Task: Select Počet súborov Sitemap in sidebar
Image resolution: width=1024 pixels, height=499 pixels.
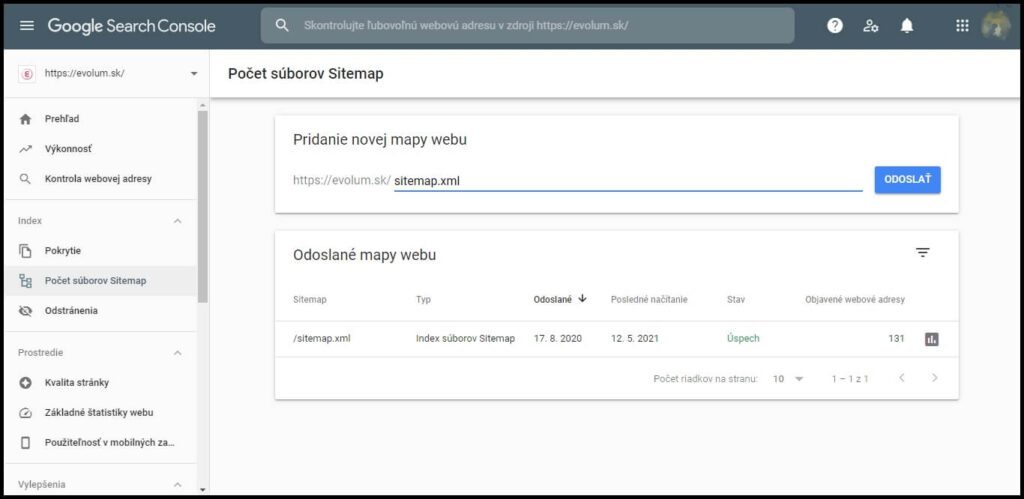Action: coord(101,281)
